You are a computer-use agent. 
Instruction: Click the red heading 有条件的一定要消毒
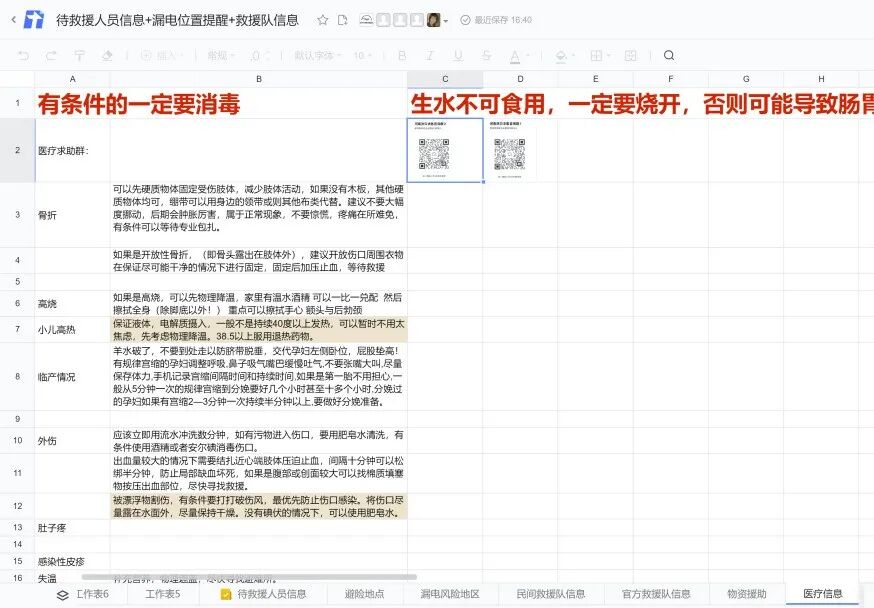coord(139,104)
